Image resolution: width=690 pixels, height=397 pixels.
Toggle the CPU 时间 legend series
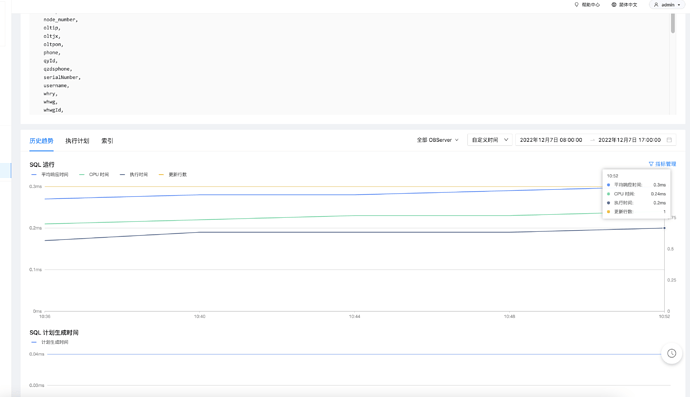point(94,175)
